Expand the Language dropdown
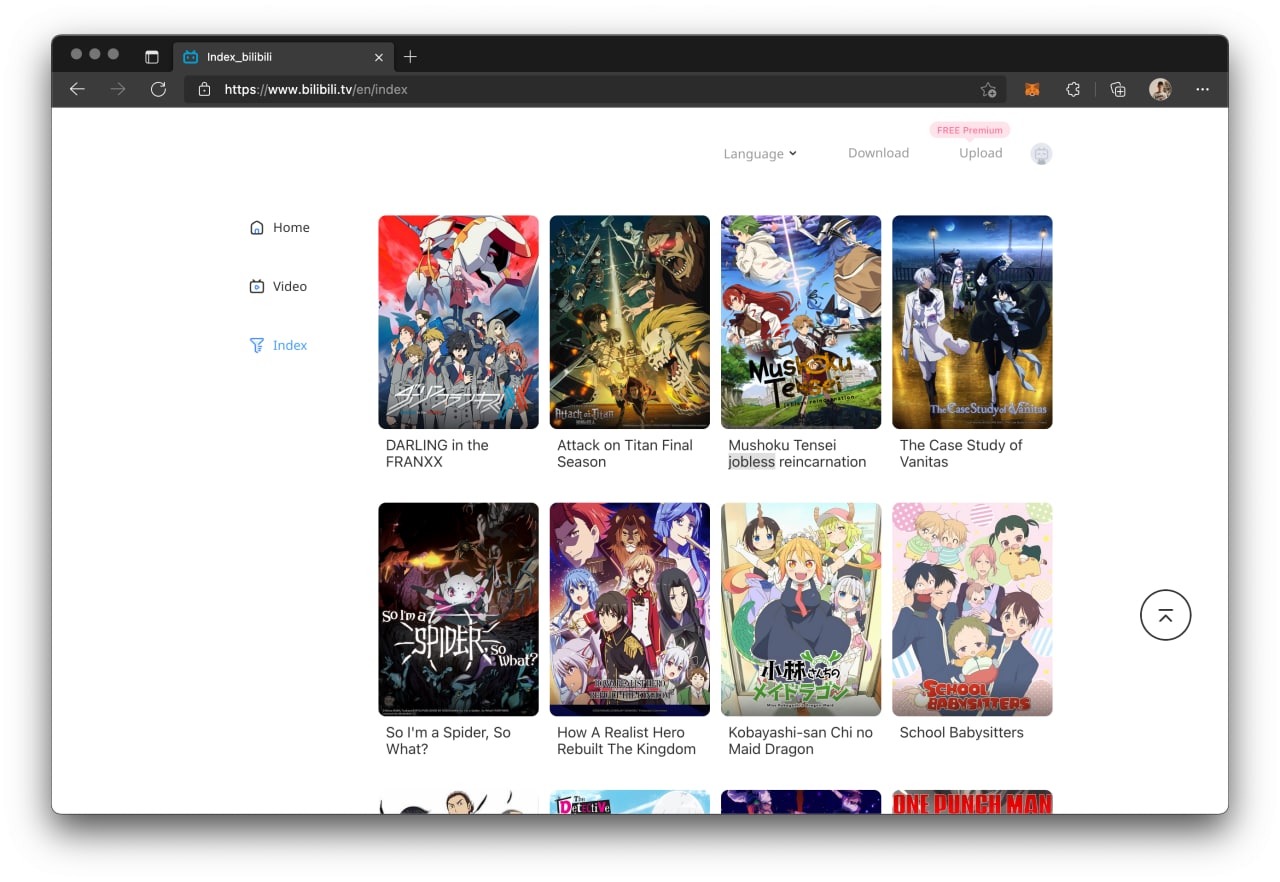This screenshot has width=1280, height=882. click(760, 153)
